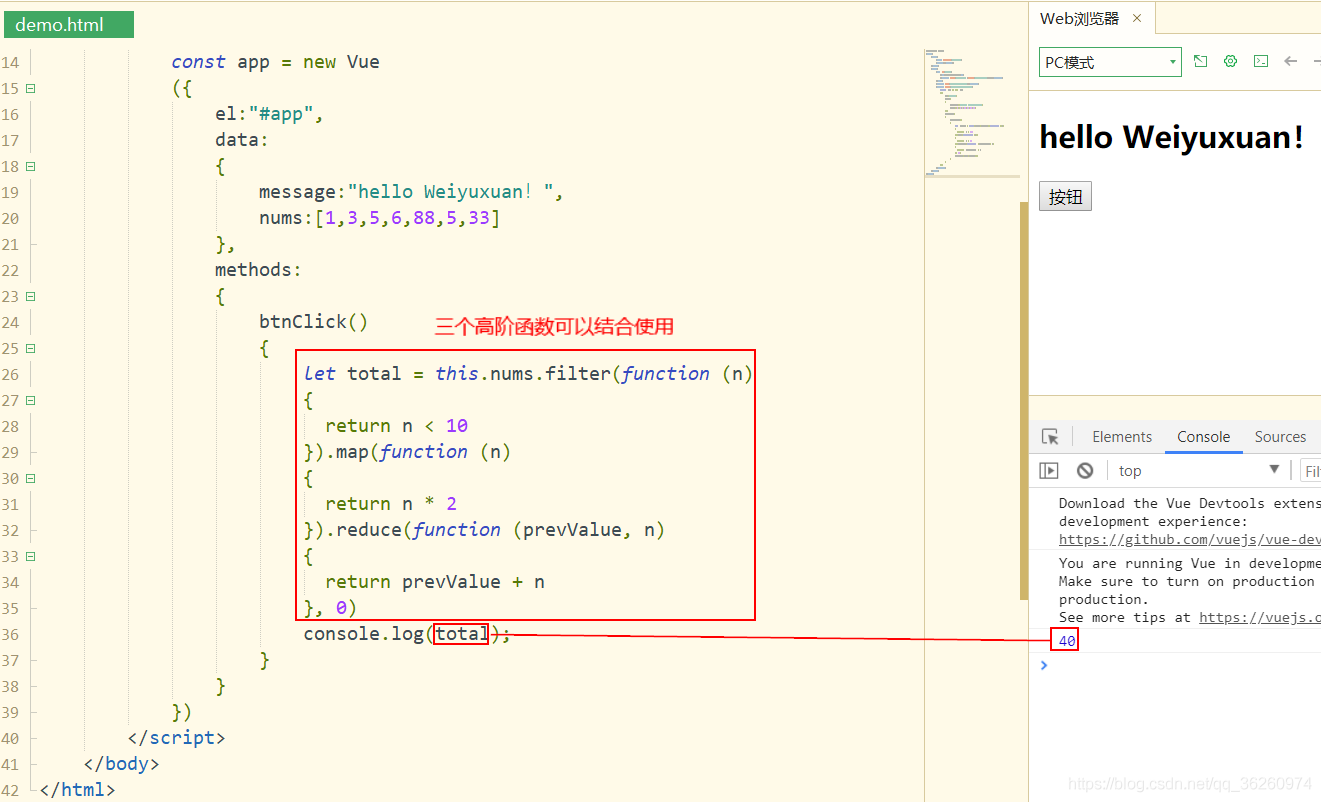Image resolution: width=1321 pixels, height=802 pixels.
Task: Switch to the demo.html editor tab
Action: (68, 25)
